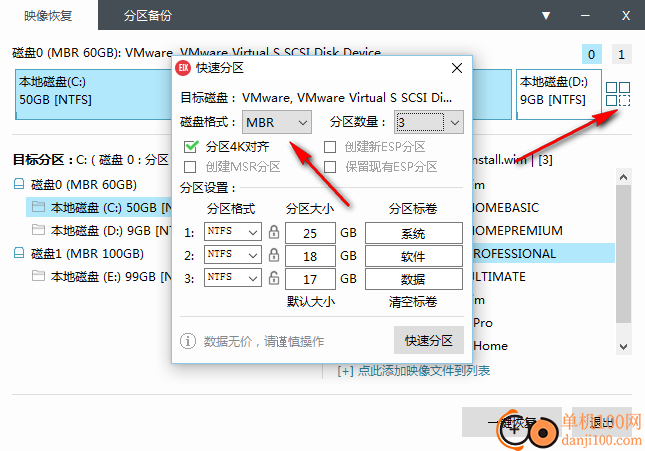Select the ULTIMATE image entry
The height and width of the screenshot is (451, 645).
[499, 277]
